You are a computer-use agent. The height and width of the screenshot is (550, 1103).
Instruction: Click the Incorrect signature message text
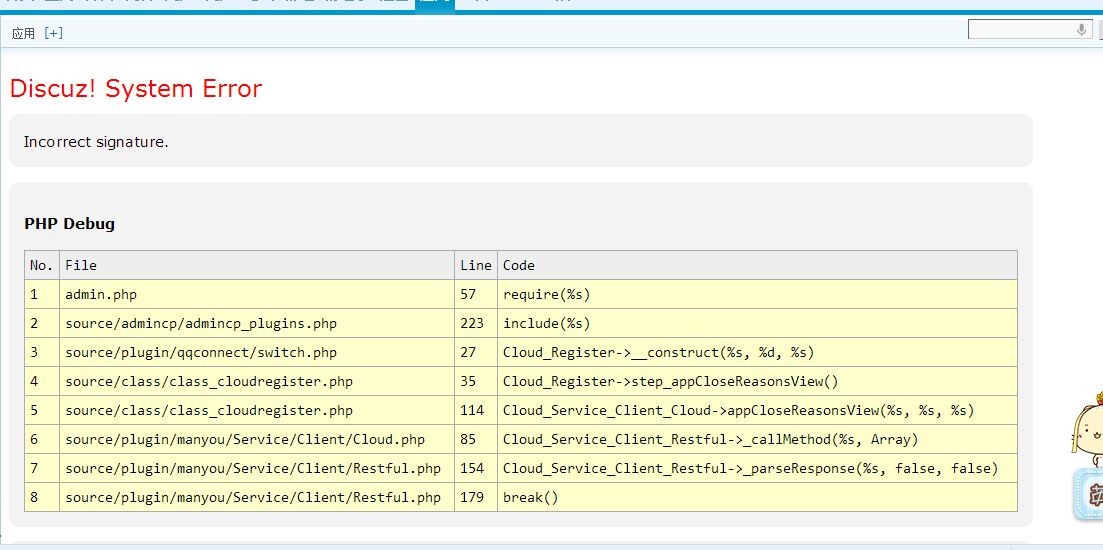click(x=96, y=142)
